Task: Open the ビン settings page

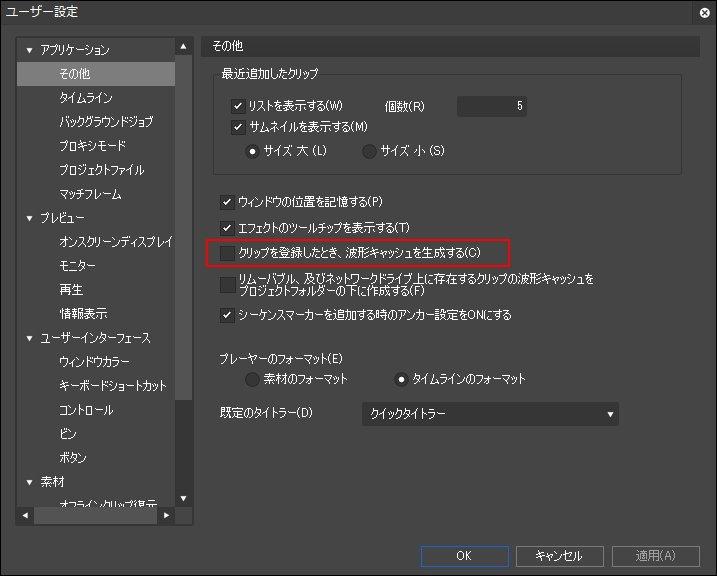Action: (68, 434)
